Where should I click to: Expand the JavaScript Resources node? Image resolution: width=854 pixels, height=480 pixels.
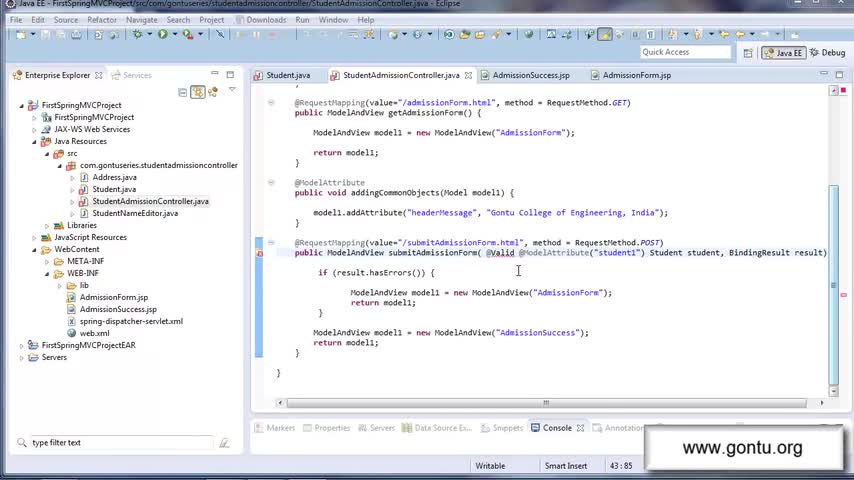tap(34, 238)
